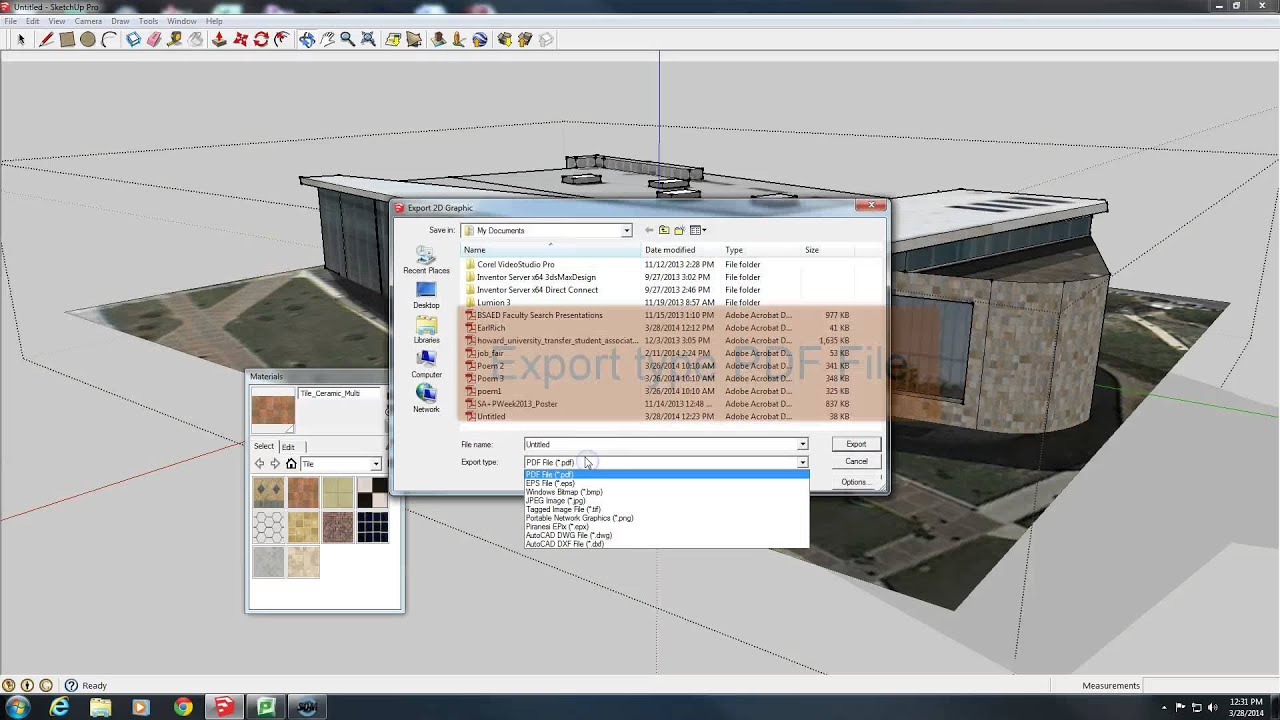Click the Materials forward arrow
This screenshot has width=1280, height=720.
pyautogui.click(x=275, y=464)
